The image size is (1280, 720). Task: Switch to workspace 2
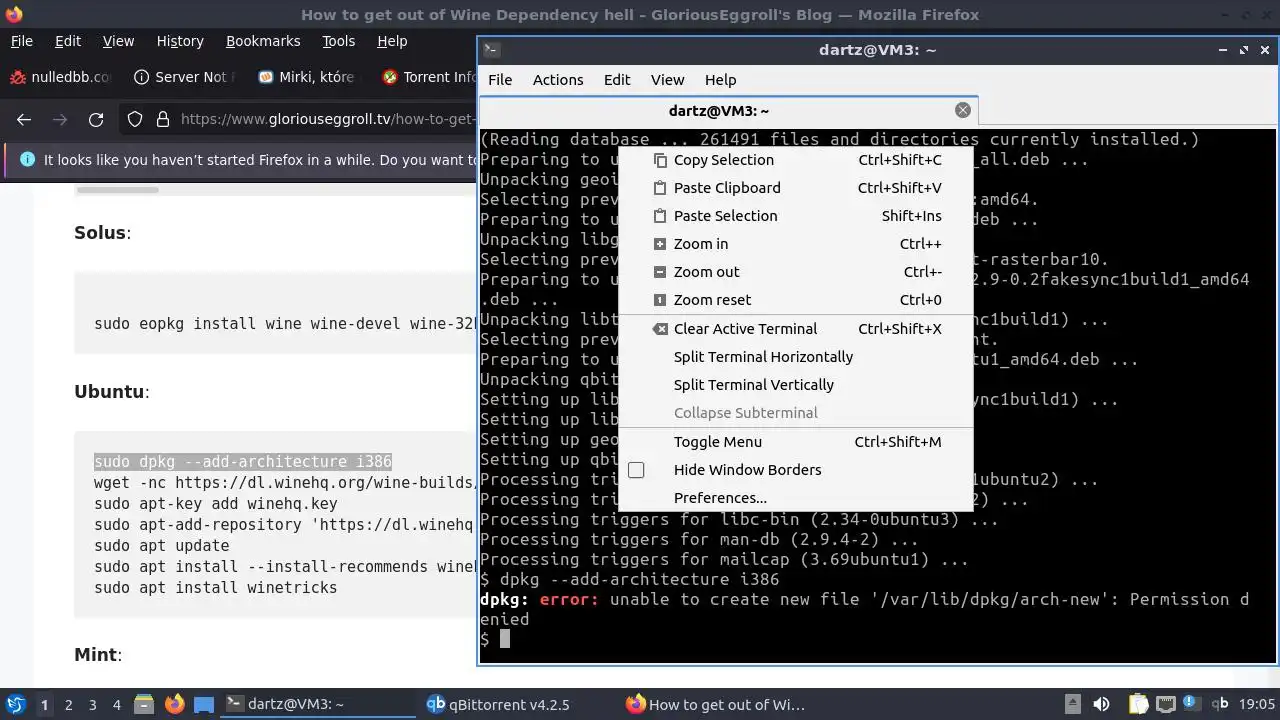[x=69, y=705]
